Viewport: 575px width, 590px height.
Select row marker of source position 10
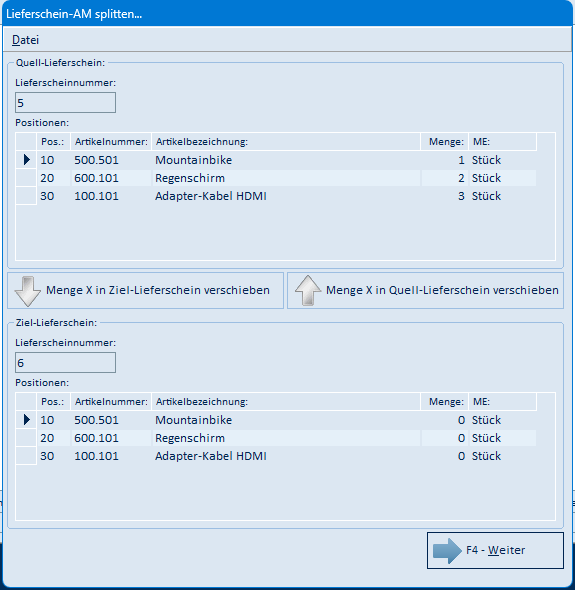[x=26, y=160]
